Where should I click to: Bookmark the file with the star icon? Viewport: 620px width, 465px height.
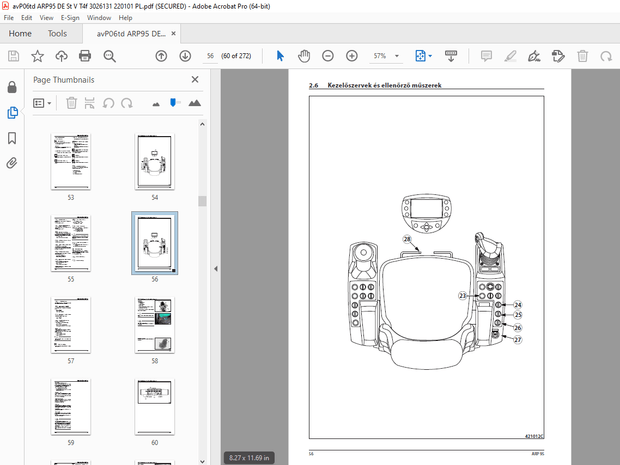point(37,57)
